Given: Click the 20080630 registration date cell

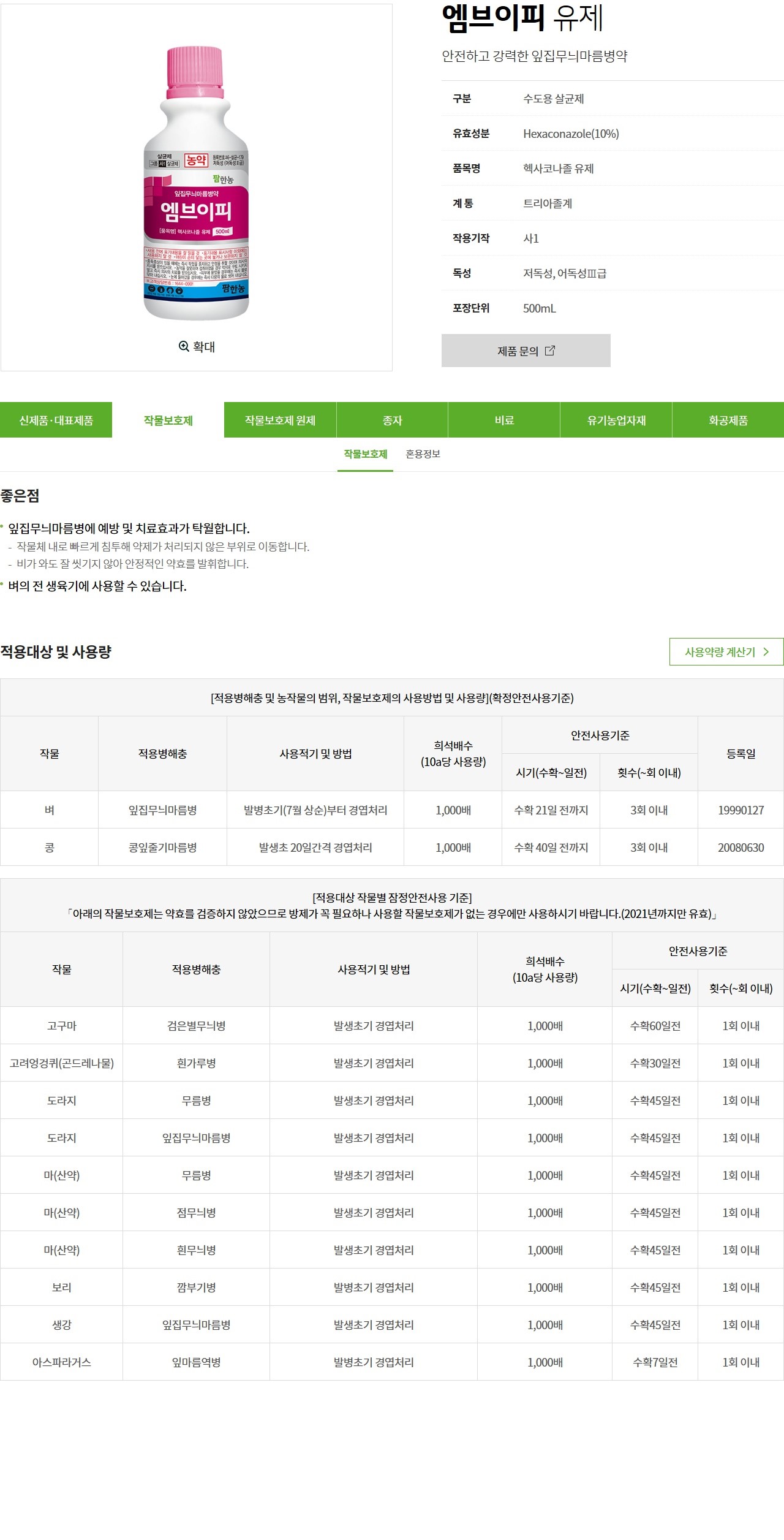Looking at the screenshot, I should [x=741, y=848].
